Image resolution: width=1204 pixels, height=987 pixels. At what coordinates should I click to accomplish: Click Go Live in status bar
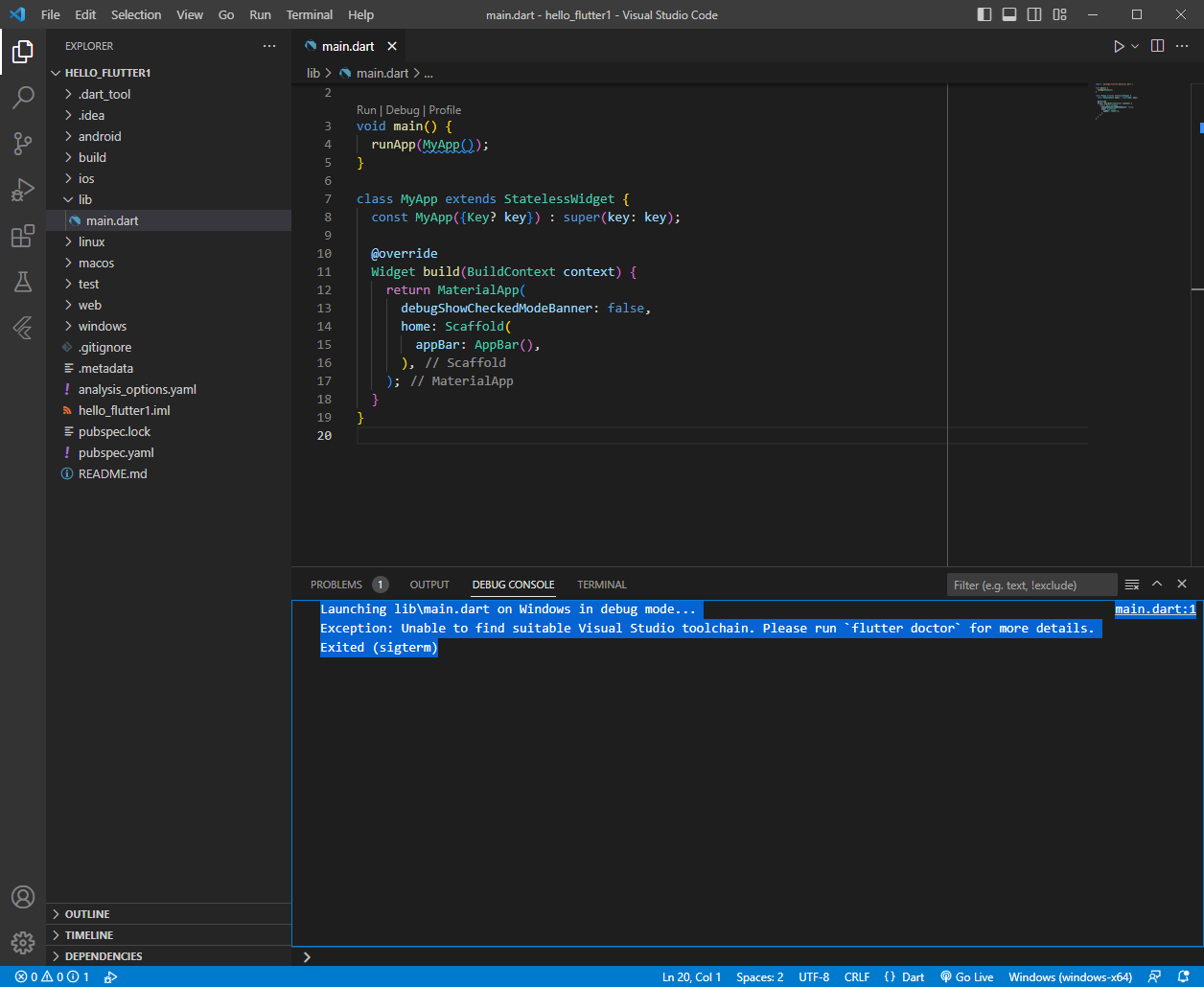[x=966, y=977]
